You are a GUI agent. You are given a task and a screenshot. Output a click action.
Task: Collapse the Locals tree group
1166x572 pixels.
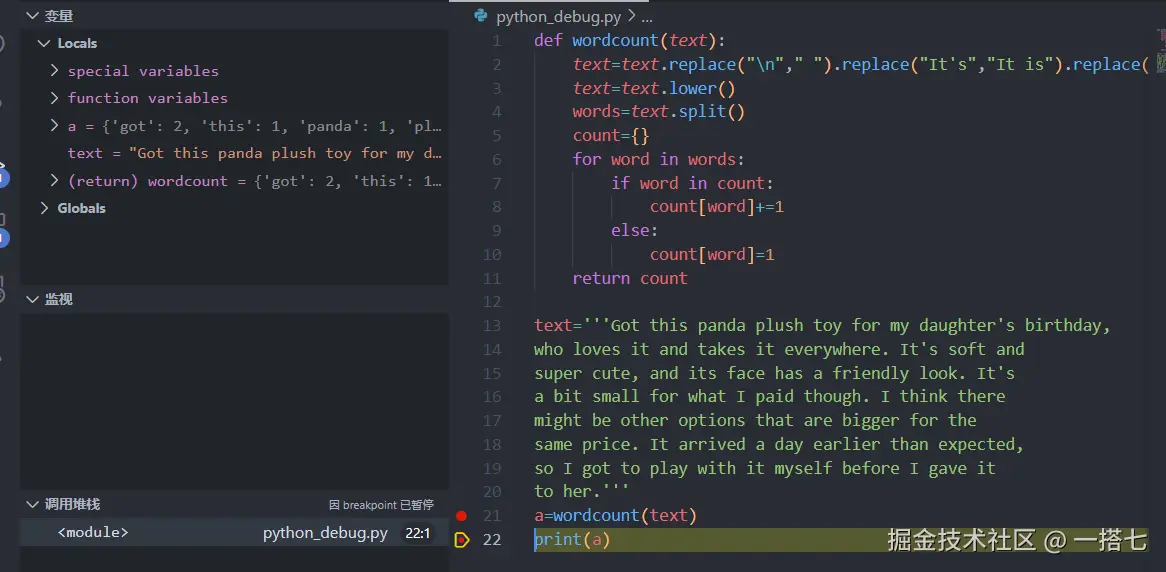(x=44, y=43)
